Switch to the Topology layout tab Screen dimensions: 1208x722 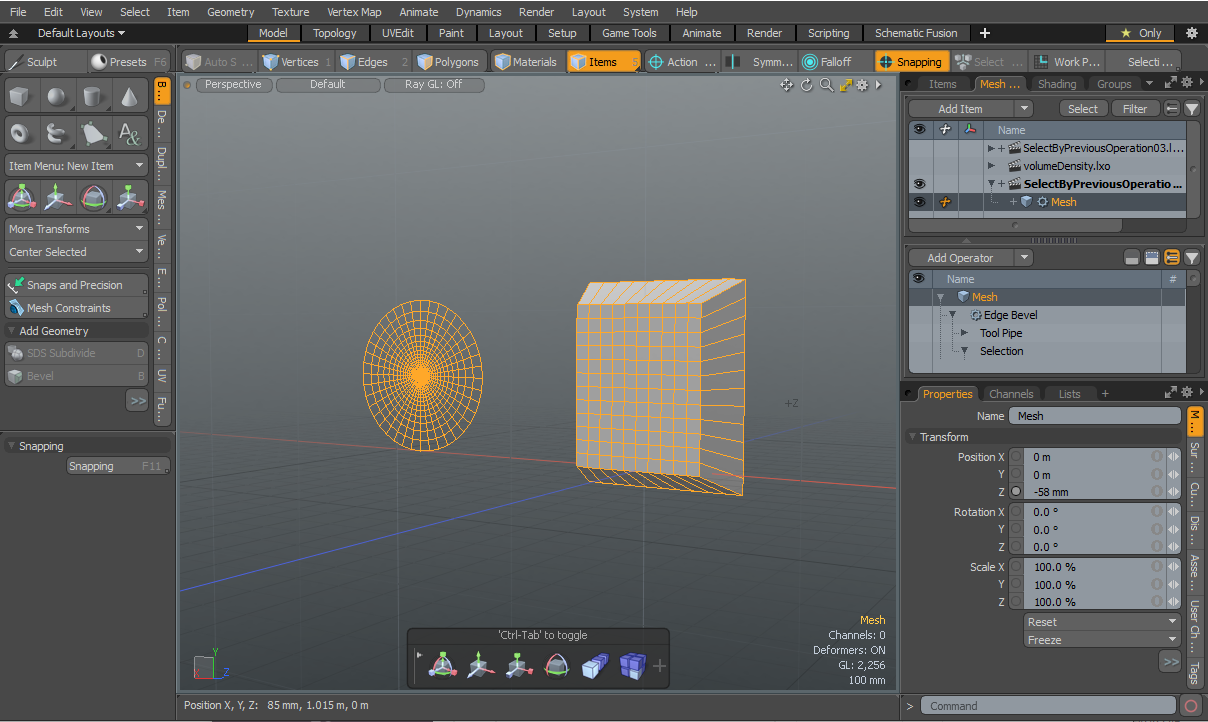pos(334,33)
